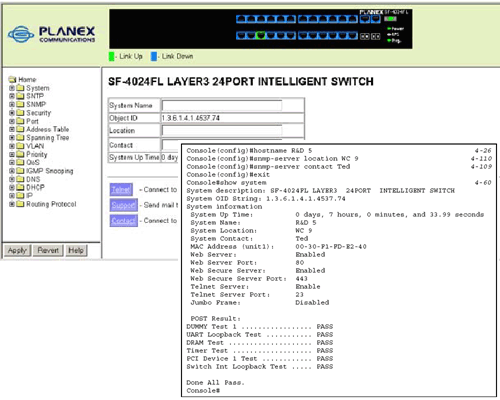Click console line 'show system'
Screen dimensions: 500x400
[x=226, y=183]
